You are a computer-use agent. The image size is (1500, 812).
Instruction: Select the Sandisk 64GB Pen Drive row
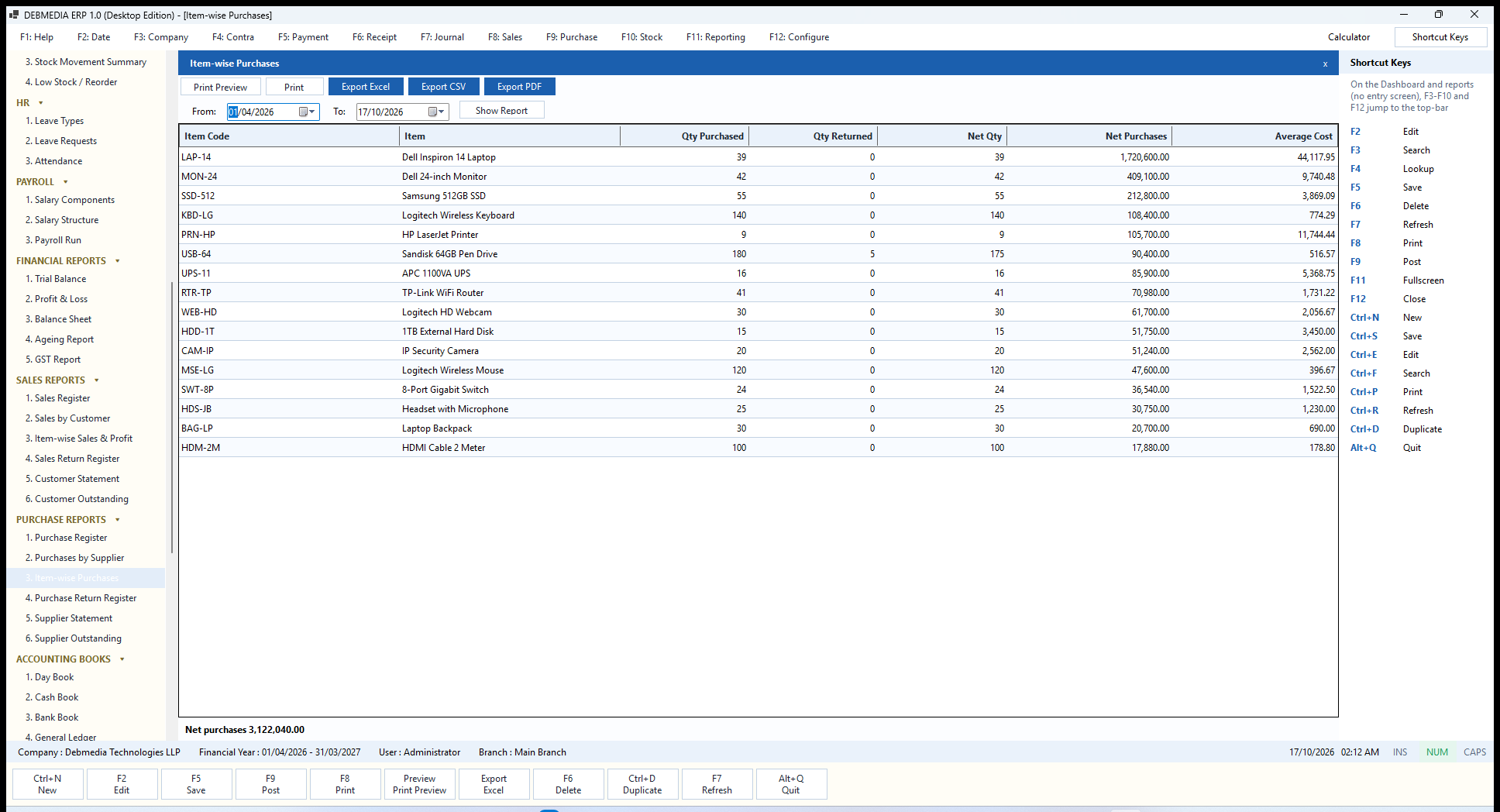[x=759, y=254]
